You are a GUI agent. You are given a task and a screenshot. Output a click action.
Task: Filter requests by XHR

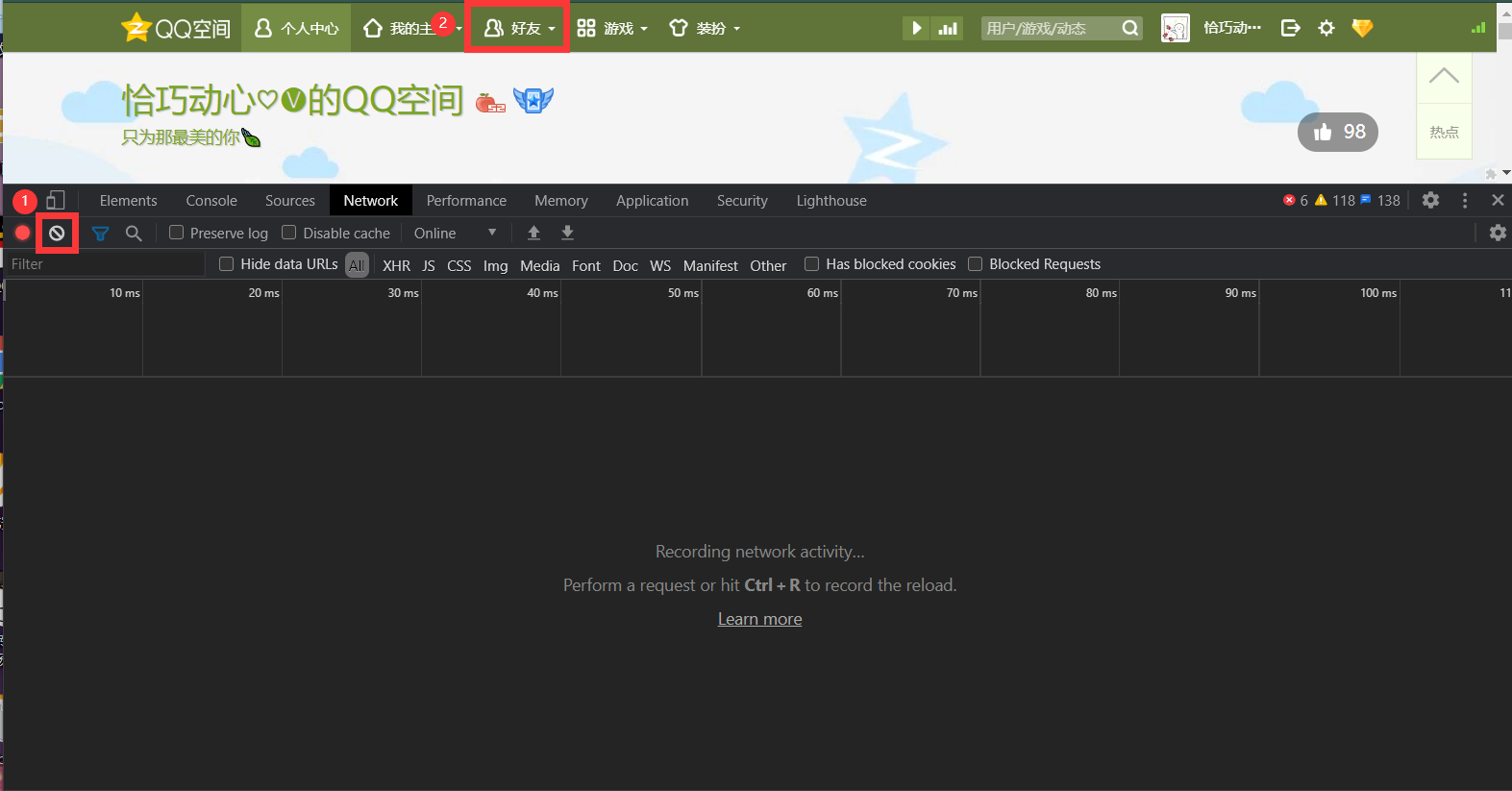point(396,265)
